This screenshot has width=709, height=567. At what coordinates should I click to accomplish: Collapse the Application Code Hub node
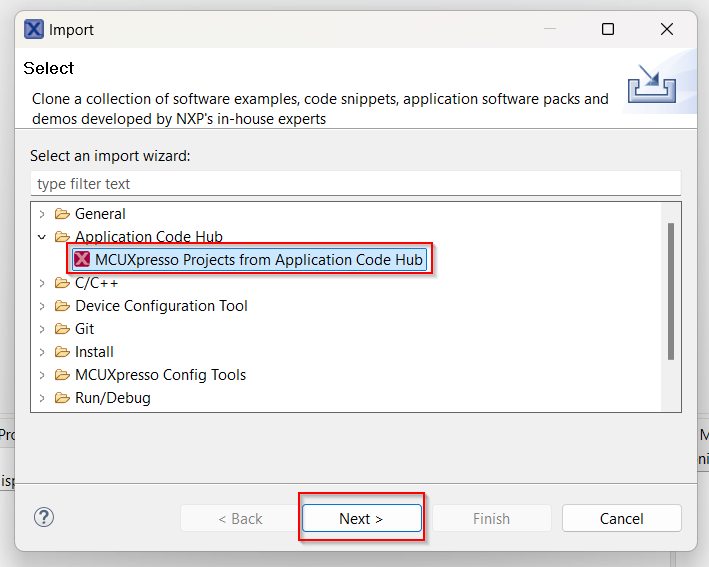(x=42, y=236)
